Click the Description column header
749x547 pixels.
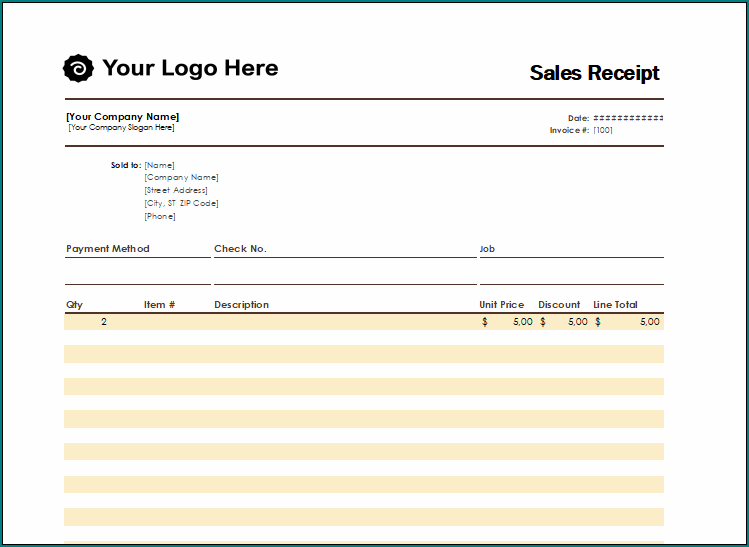(x=241, y=305)
